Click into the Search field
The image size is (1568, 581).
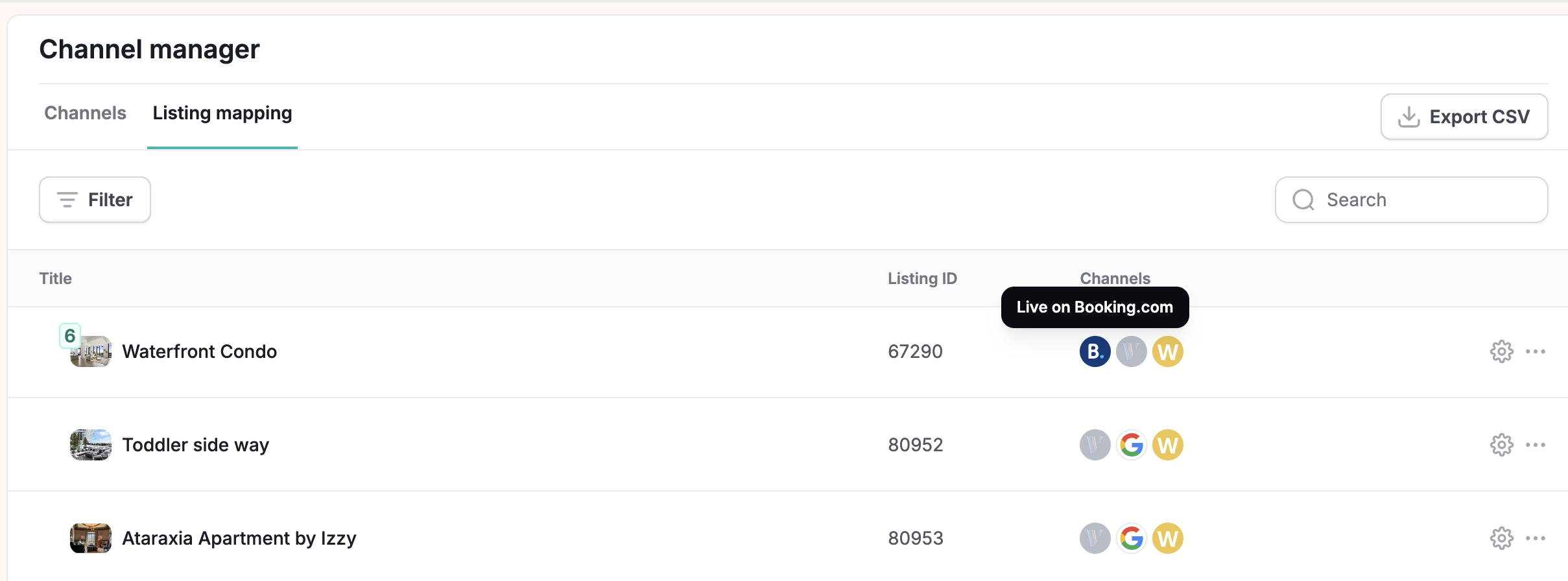click(1411, 200)
